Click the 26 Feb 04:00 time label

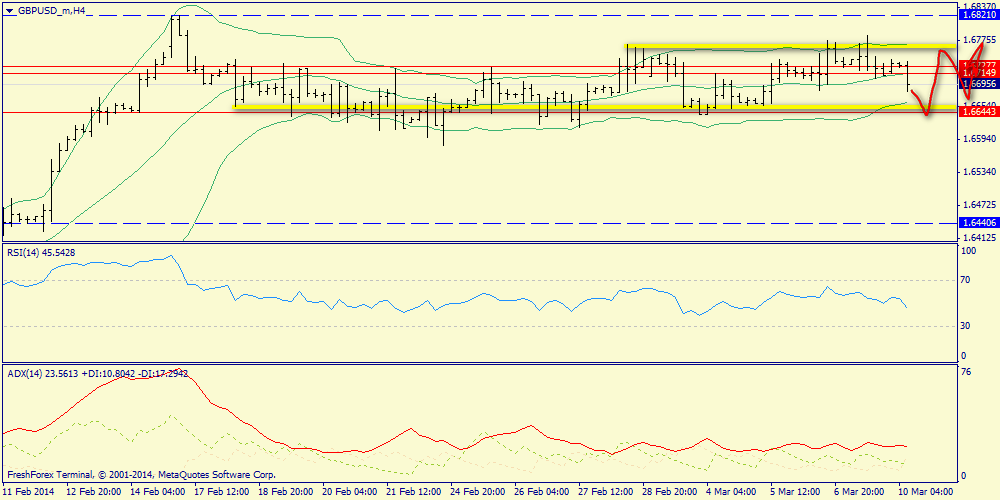[x=540, y=492]
